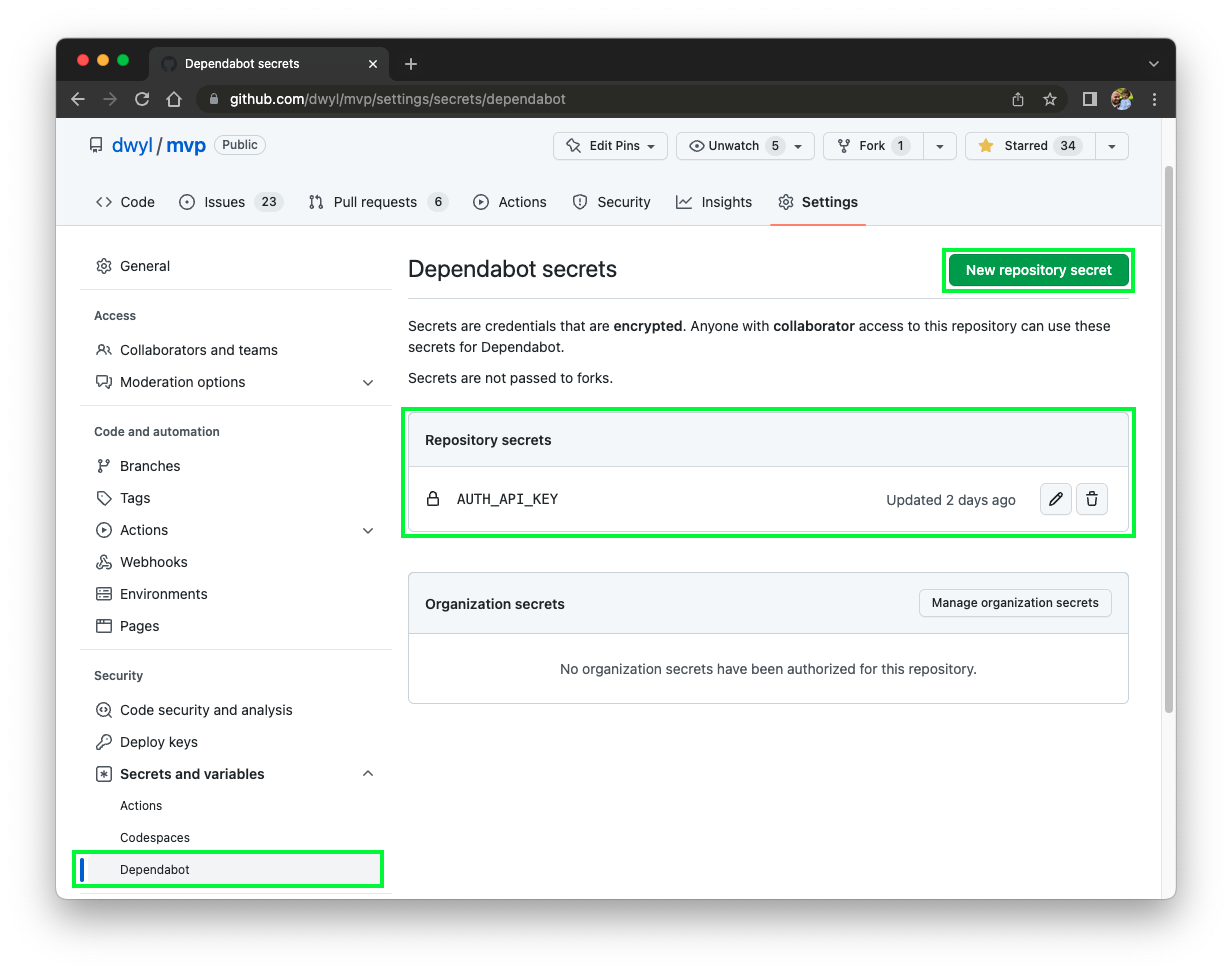Delete AUTH_API_KEY using the trash icon
Screen dimensions: 1232x973
pyautogui.click(x=1091, y=499)
